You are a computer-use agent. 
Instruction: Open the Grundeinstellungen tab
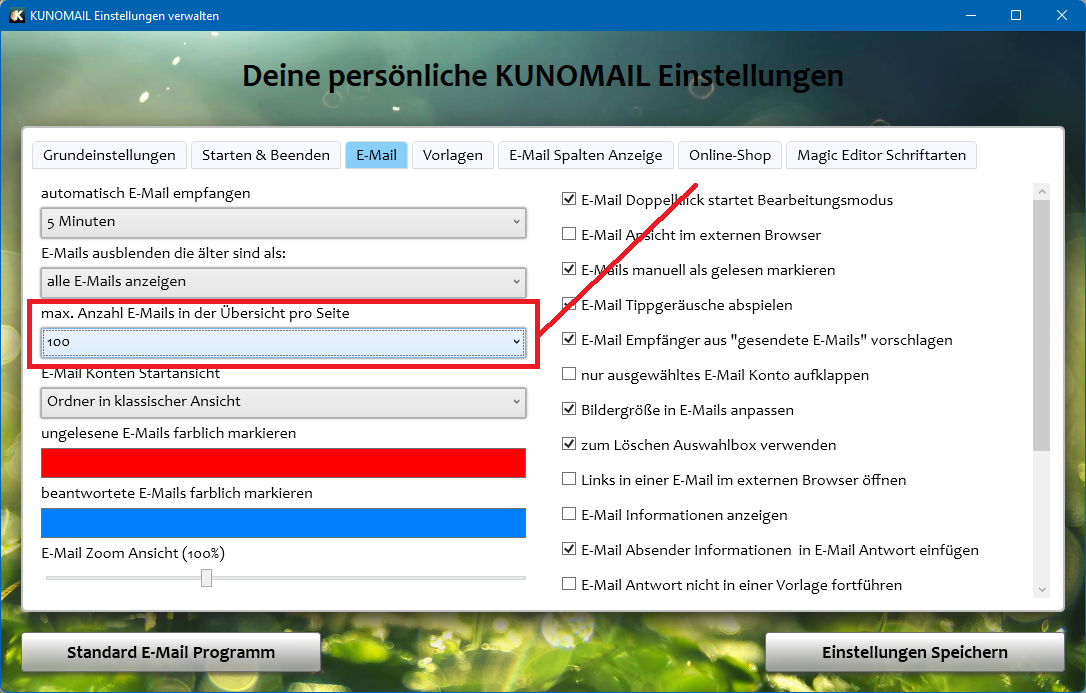point(109,155)
